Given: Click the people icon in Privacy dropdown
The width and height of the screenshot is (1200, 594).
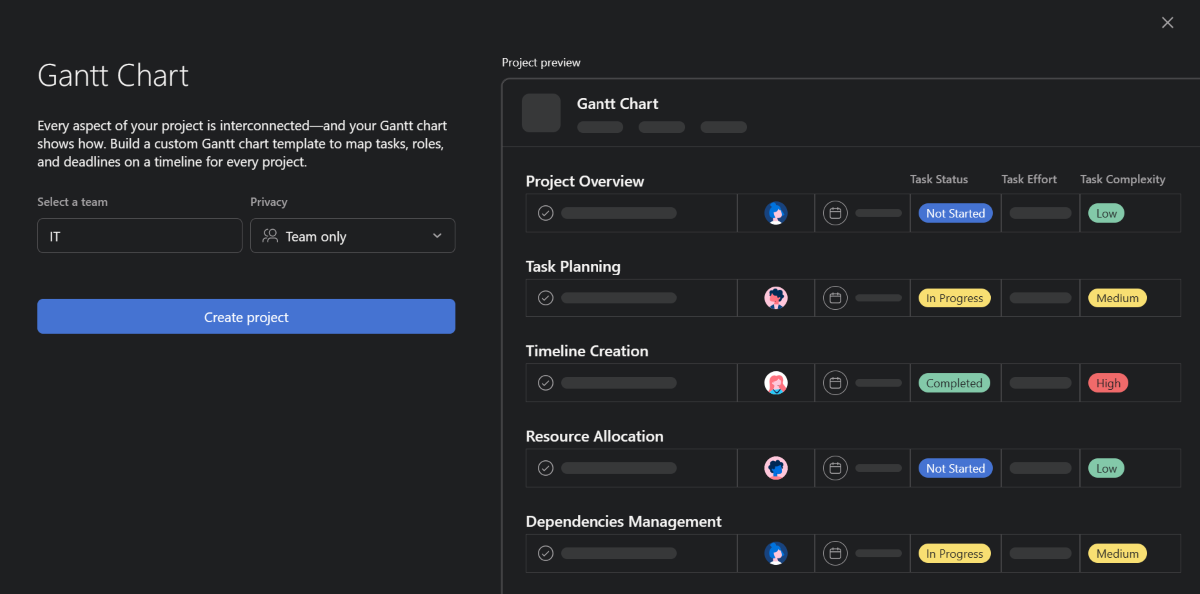Looking at the screenshot, I should pos(270,236).
